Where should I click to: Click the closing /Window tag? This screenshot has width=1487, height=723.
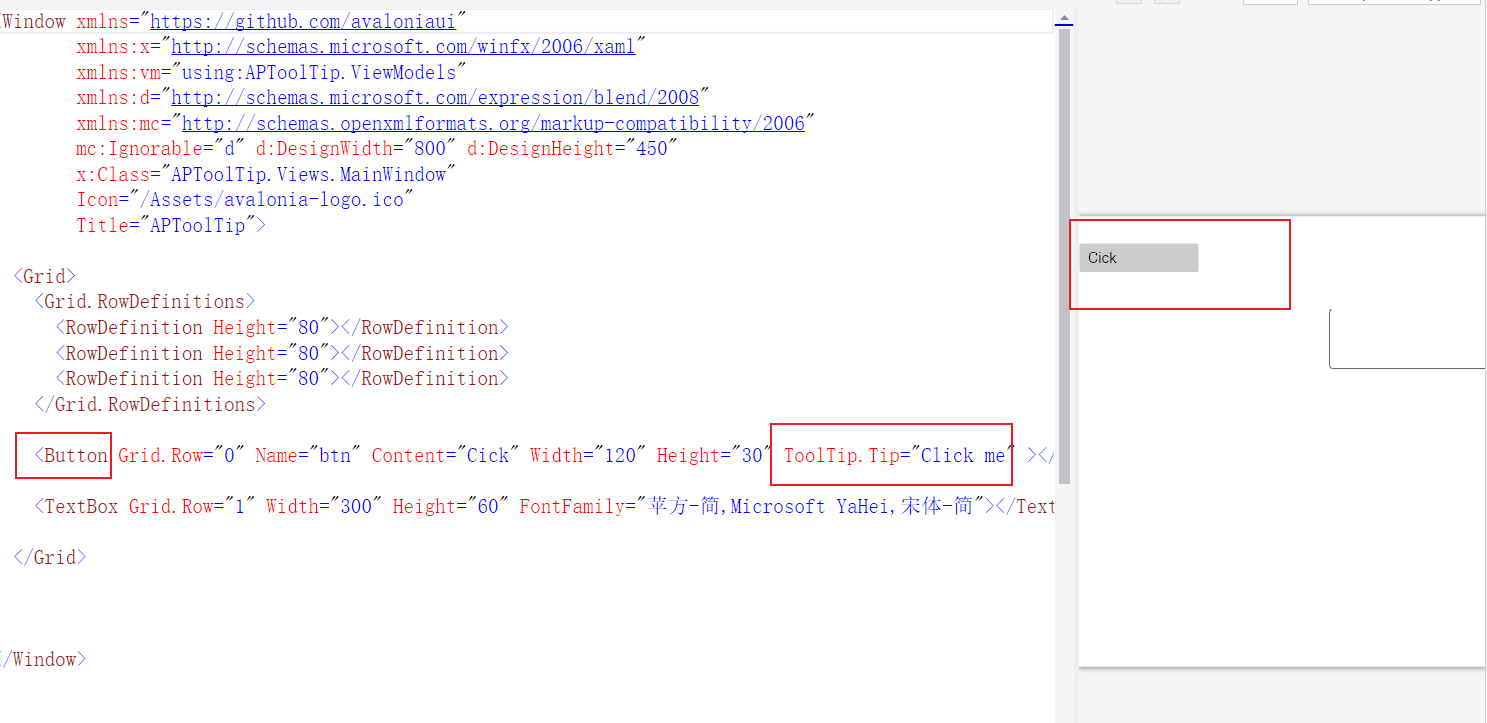click(43, 660)
